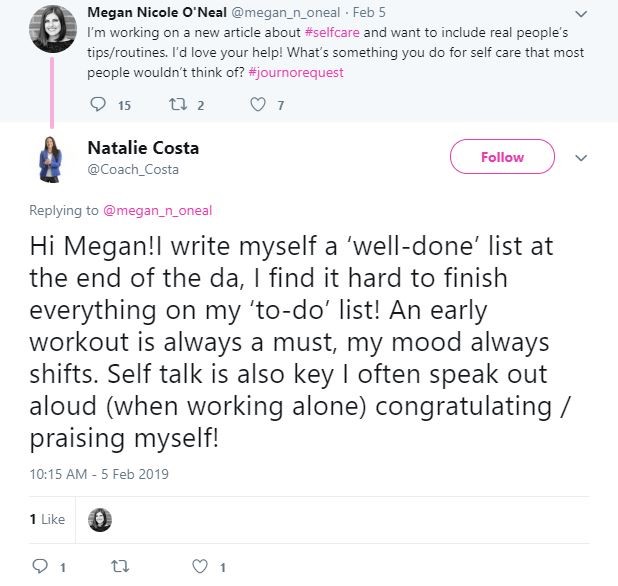The width and height of the screenshot is (618, 586).
Task: Open the #selfcare hashtag
Action: pyautogui.click(x=331, y=33)
